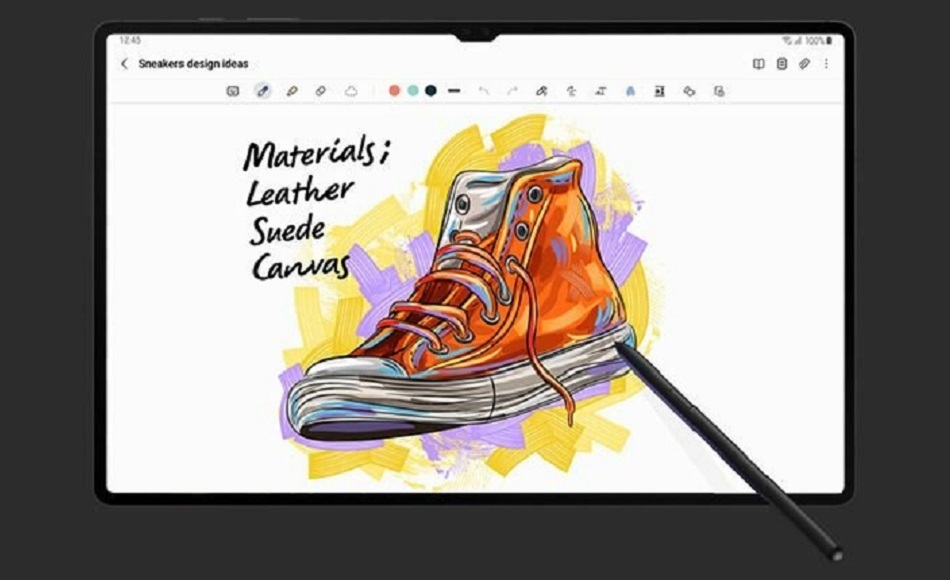Open the pen thickness line setting
Image resolution: width=950 pixels, height=580 pixels.
pyautogui.click(x=454, y=91)
